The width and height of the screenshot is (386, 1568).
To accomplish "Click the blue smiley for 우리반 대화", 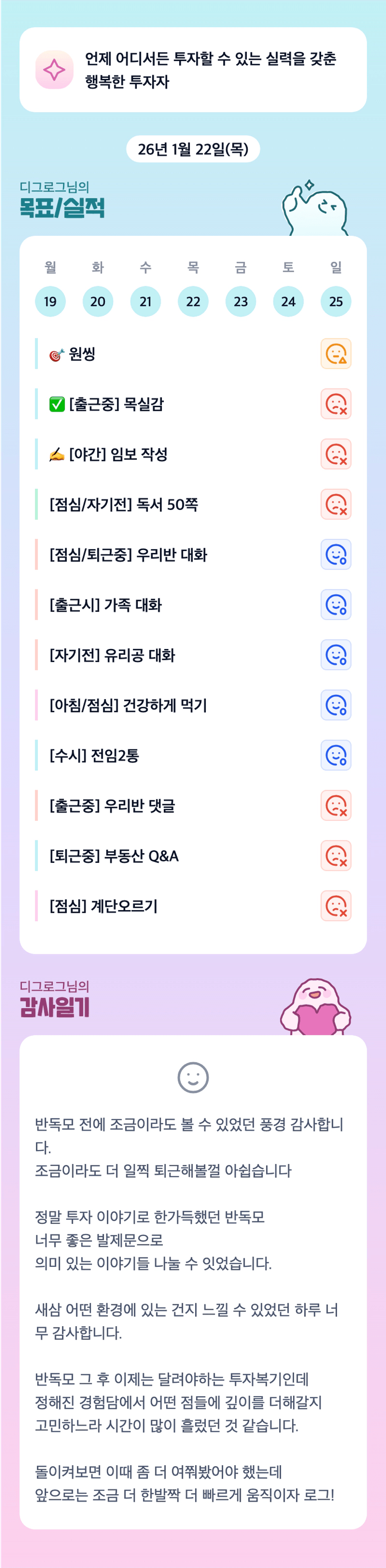I will click(336, 555).
